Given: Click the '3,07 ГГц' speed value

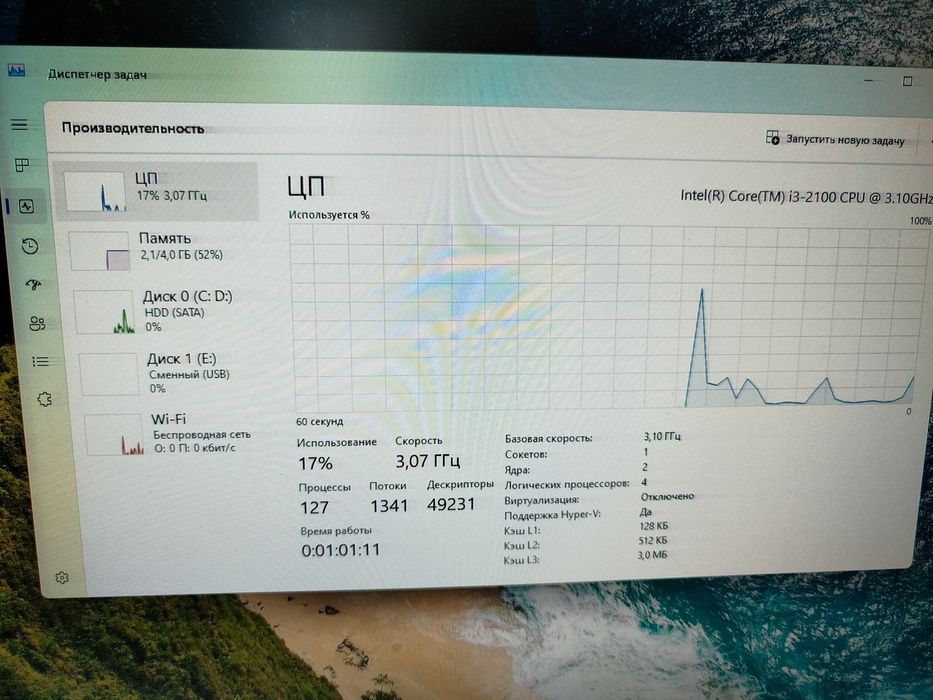Looking at the screenshot, I should [428, 461].
